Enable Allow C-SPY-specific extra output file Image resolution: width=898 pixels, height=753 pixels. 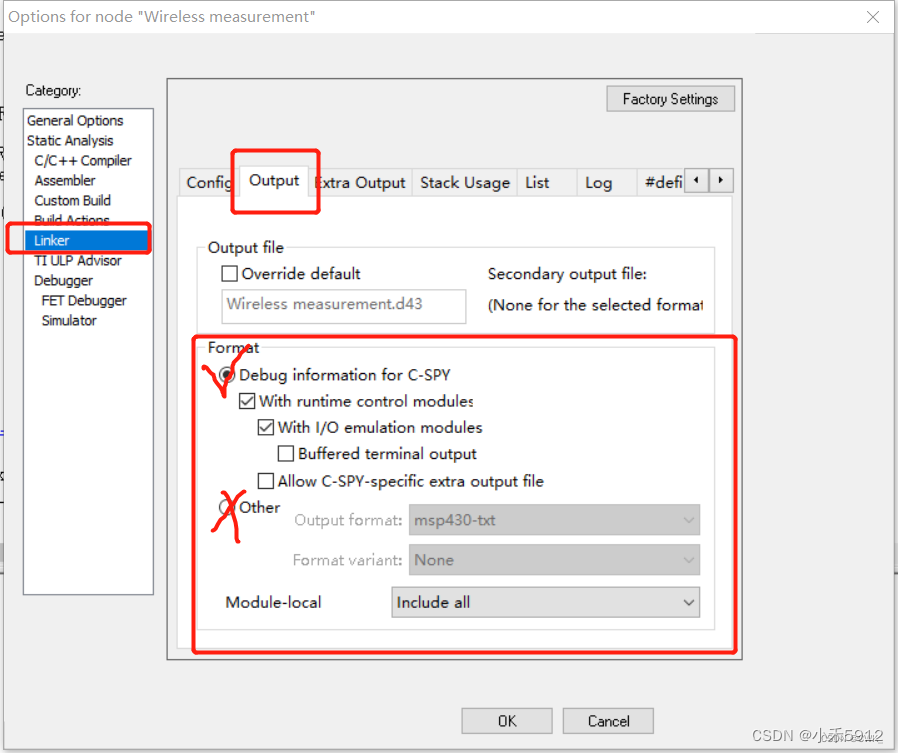pos(266,481)
